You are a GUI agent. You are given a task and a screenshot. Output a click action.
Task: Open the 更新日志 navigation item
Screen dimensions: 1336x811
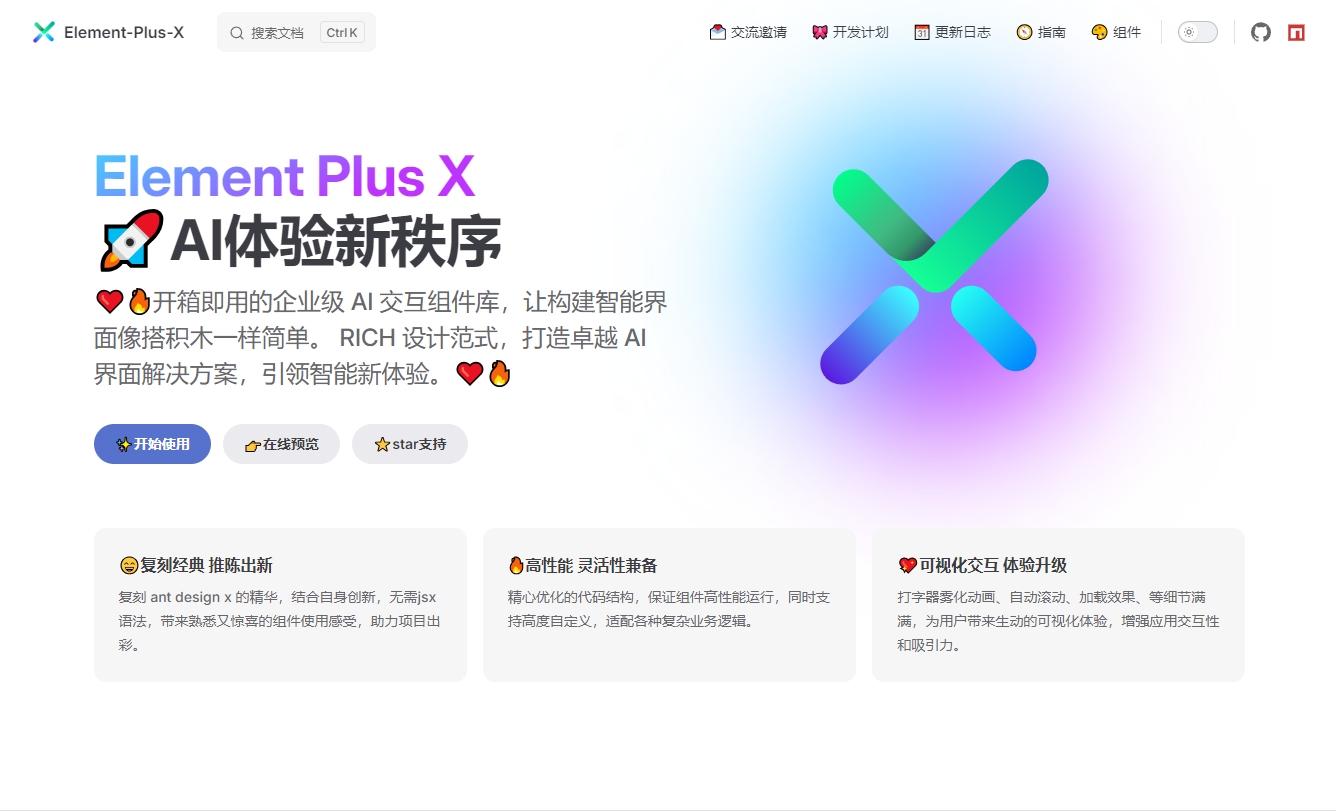pyautogui.click(x=952, y=32)
